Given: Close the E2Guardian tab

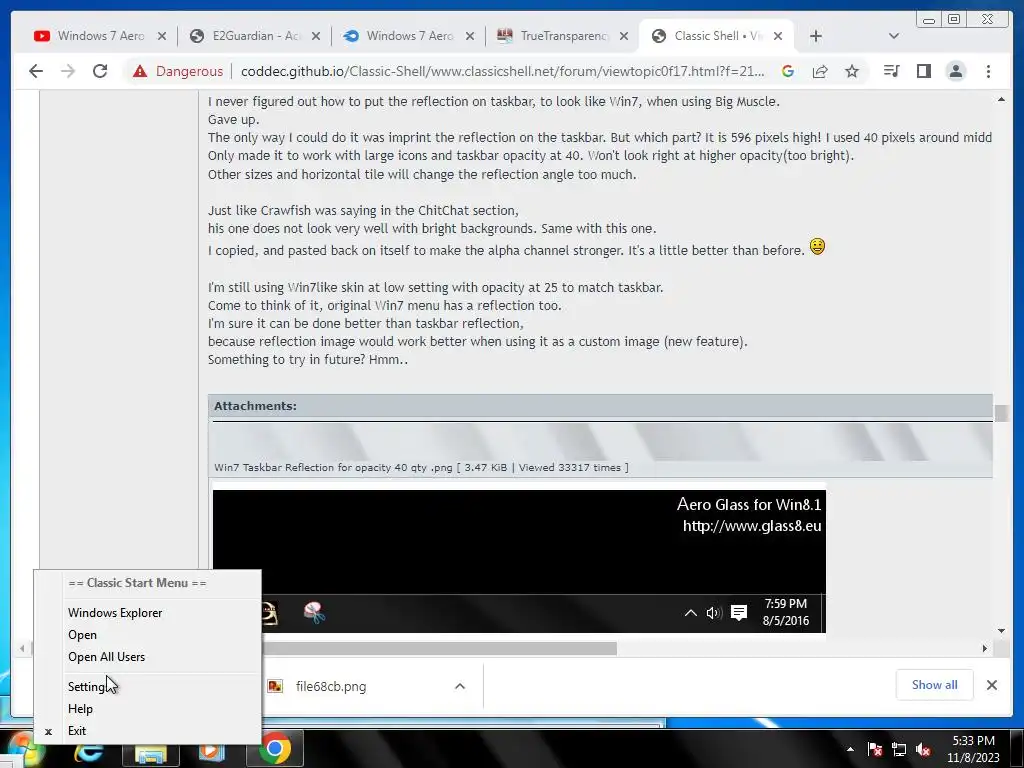Looking at the screenshot, I should [316, 37].
